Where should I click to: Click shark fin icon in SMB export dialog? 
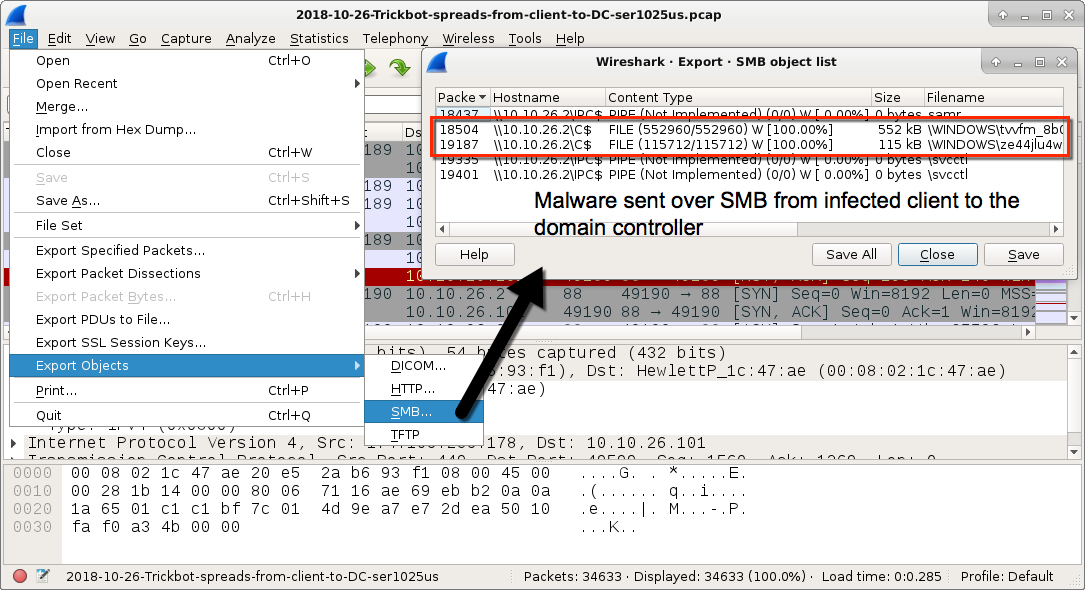[x=437, y=62]
